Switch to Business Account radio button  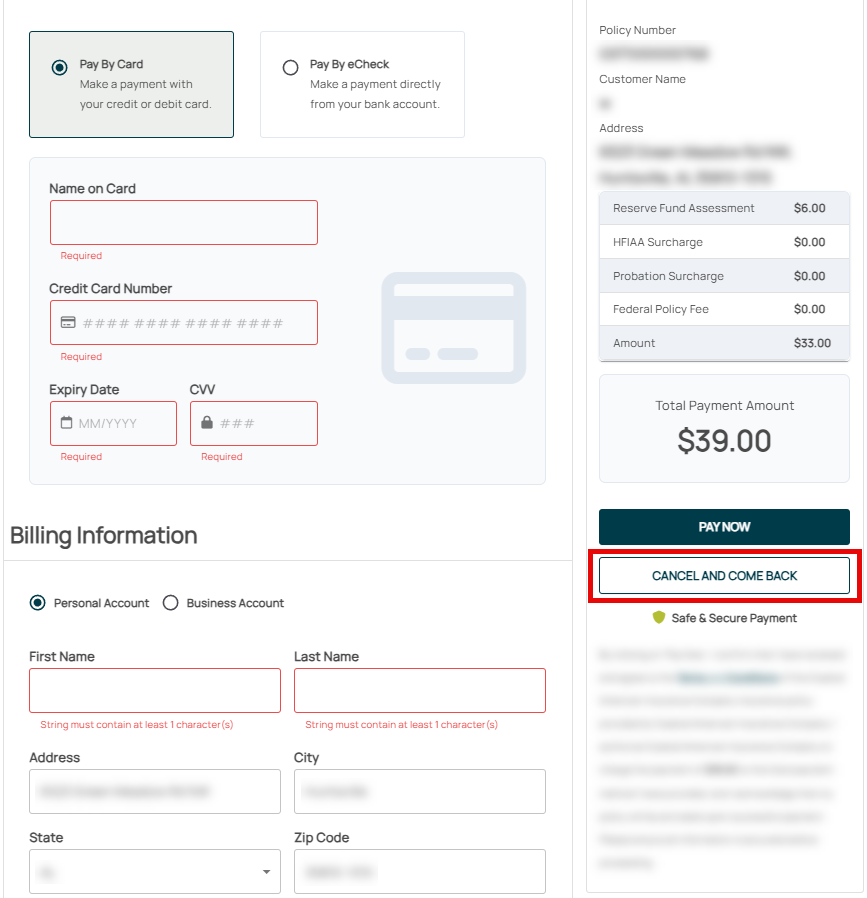(171, 603)
